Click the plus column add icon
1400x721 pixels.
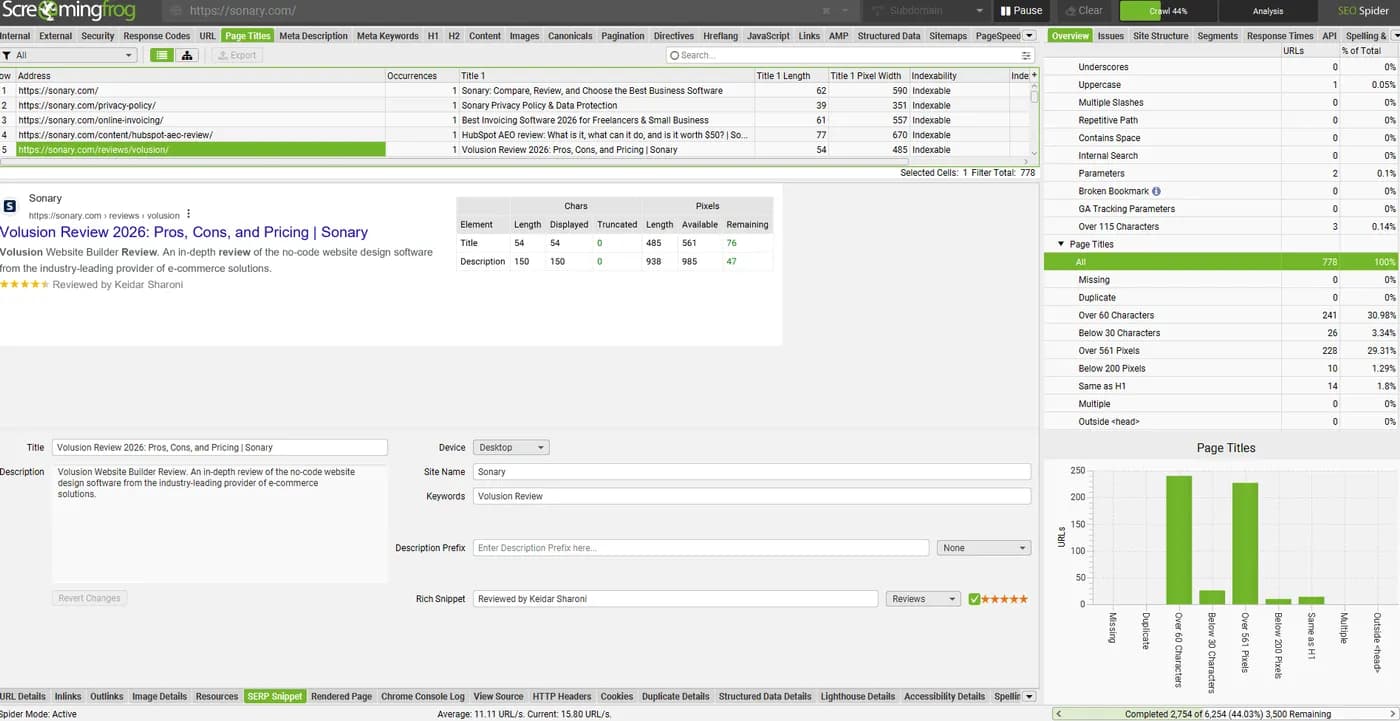(1034, 75)
